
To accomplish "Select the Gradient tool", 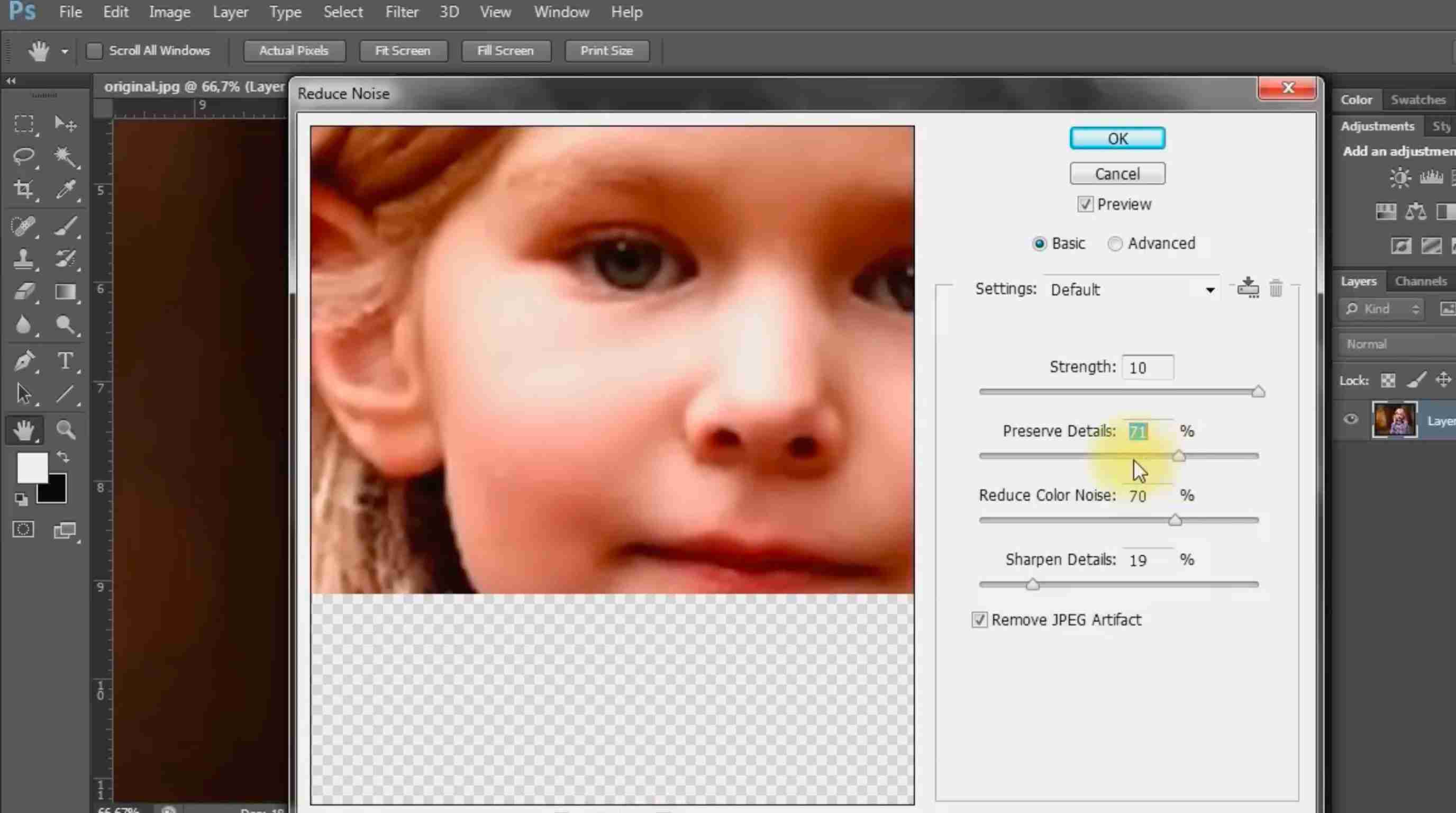I will point(66,292).
